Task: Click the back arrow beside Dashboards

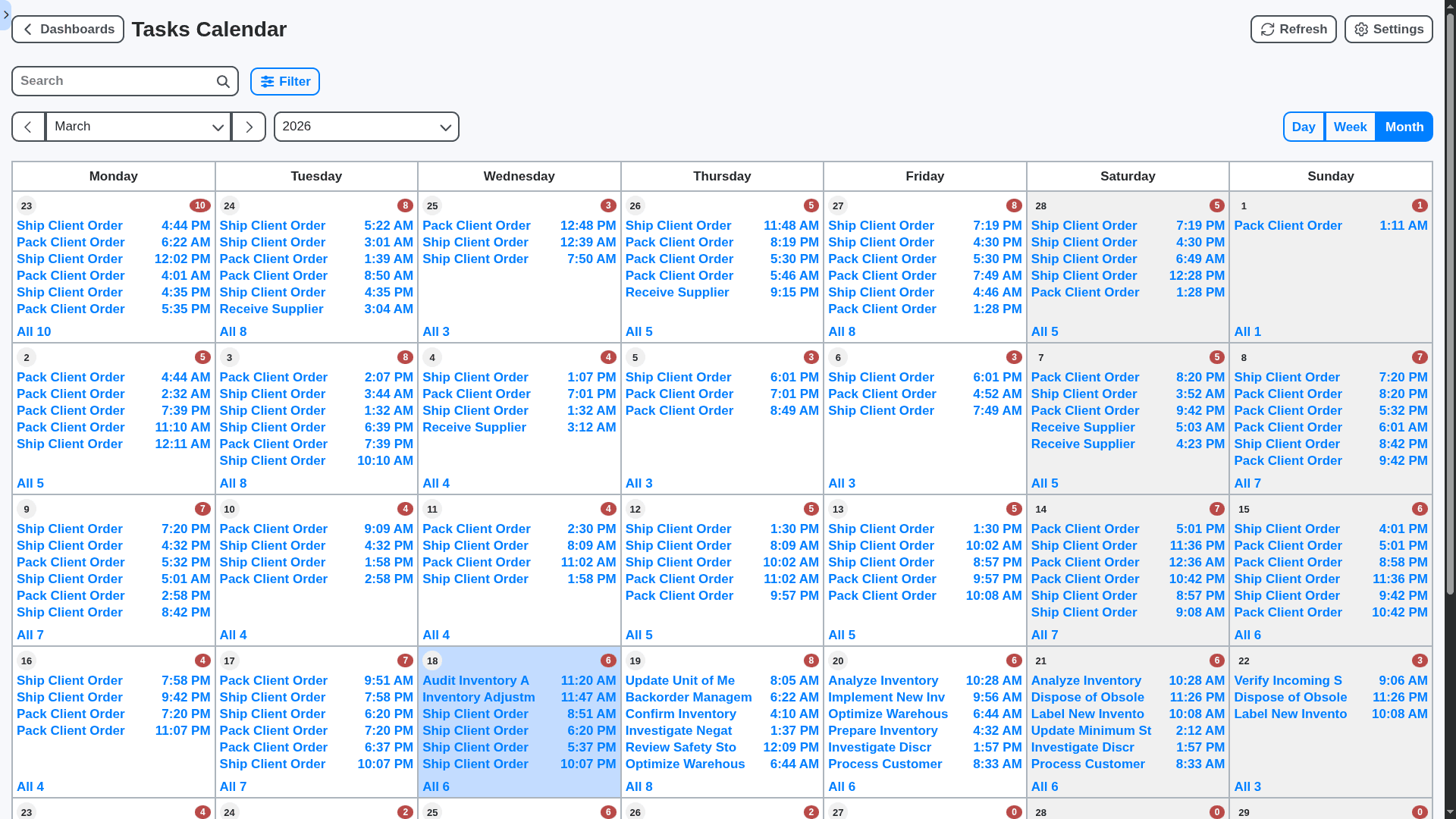Action: (x=28, y=29)
